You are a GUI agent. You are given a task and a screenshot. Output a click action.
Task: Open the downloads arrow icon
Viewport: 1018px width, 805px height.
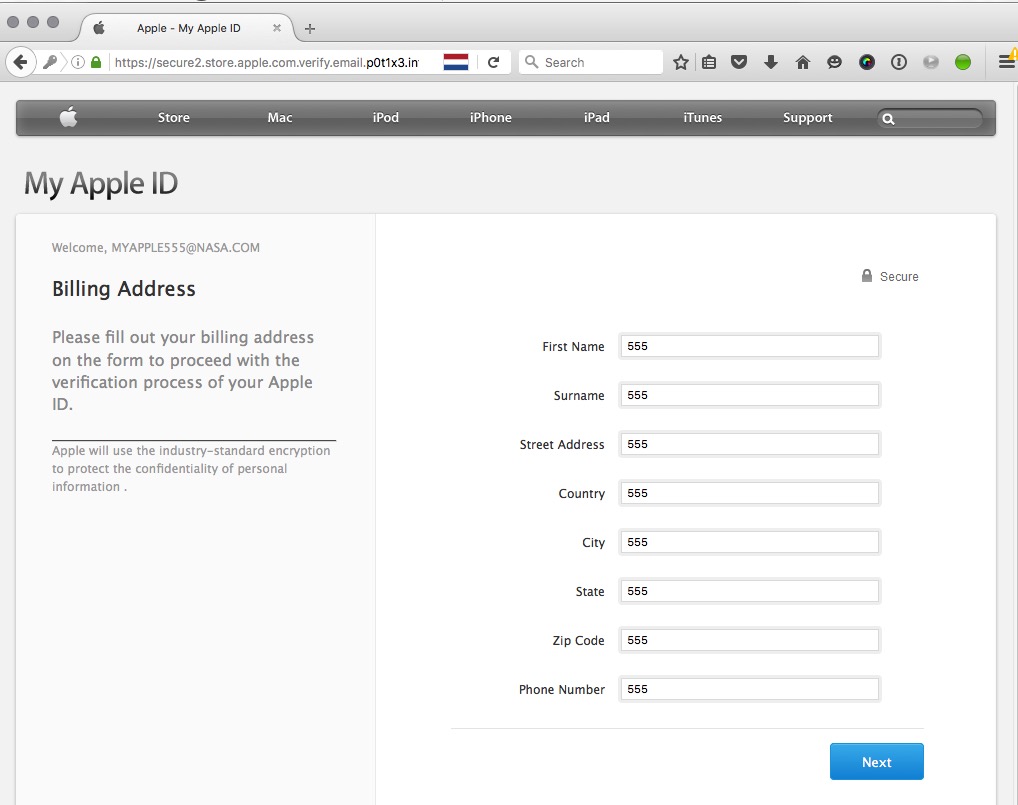pyautogui.click(x=771, y=62)
